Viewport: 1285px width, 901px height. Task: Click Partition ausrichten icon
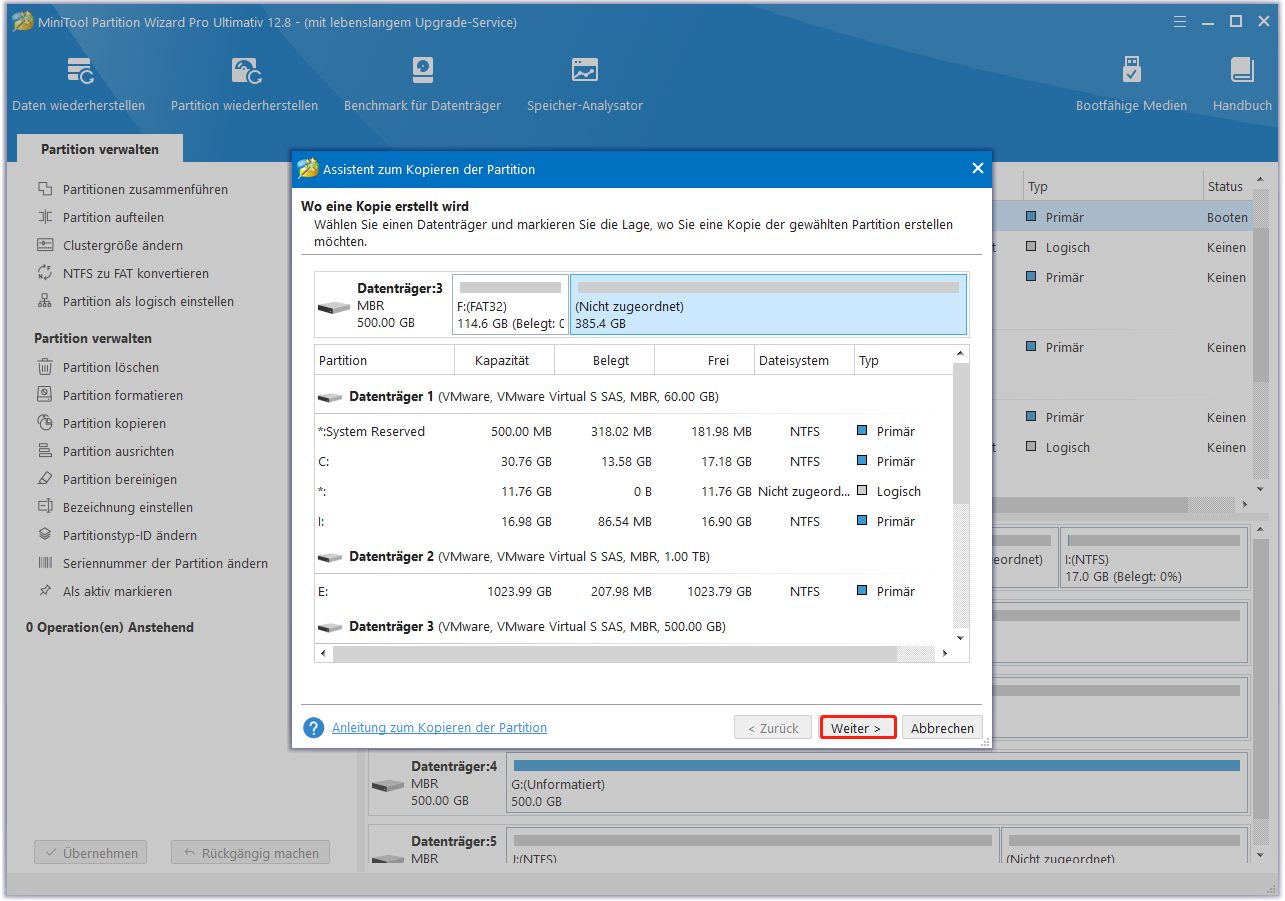pyautogui.click(x=45, y=451)
